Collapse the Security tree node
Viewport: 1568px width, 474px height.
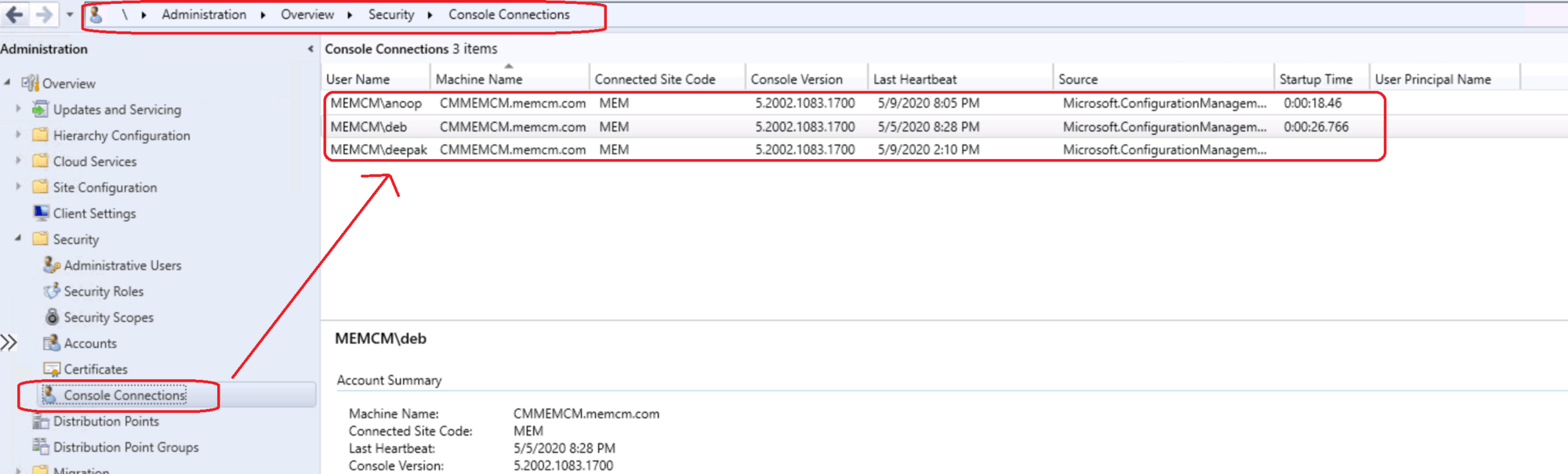(x=19, y=238)
